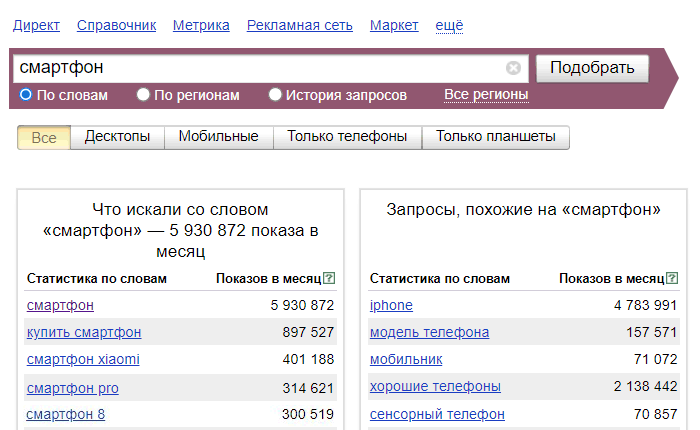Open the 'Директ' link
The image size is (700, 430).
pos(36,25)
